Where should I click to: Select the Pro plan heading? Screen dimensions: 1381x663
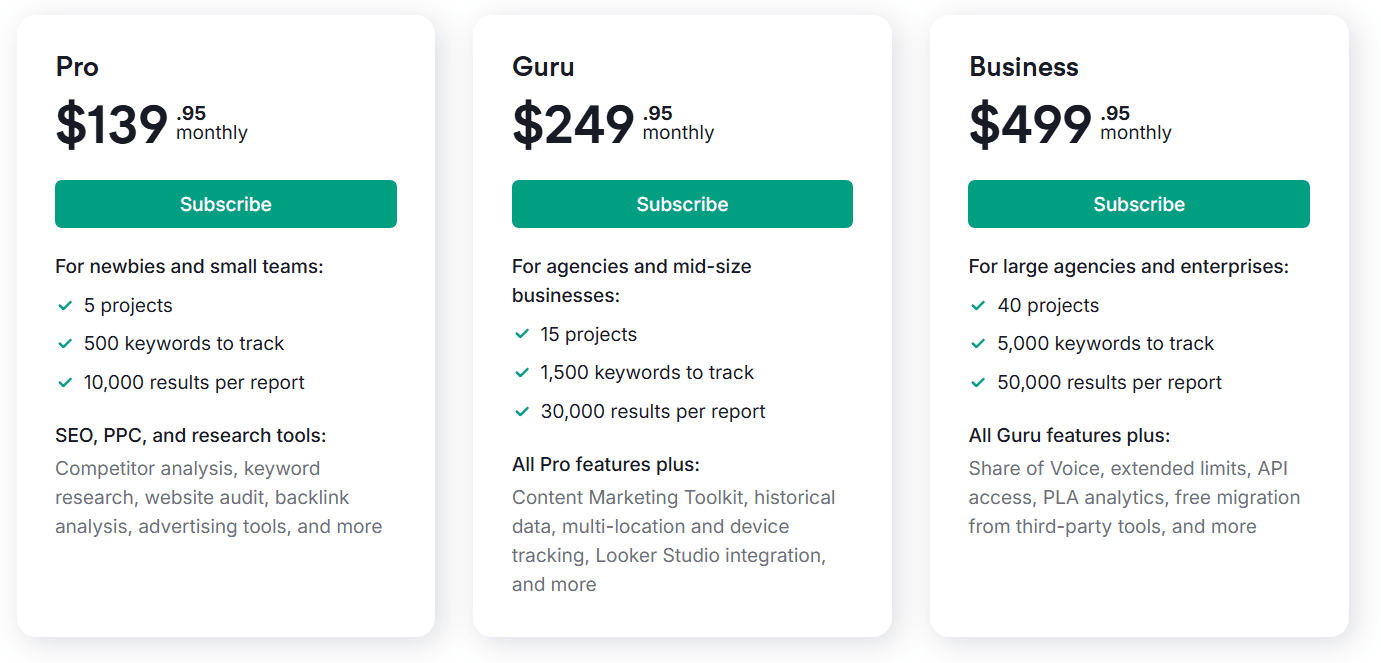pos(77,67)
